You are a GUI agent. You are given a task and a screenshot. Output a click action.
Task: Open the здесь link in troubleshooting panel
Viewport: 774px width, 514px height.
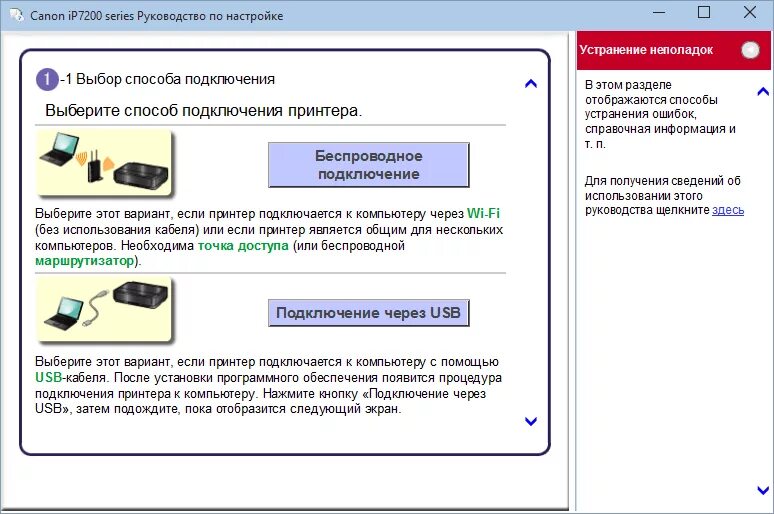coord(728,210)
